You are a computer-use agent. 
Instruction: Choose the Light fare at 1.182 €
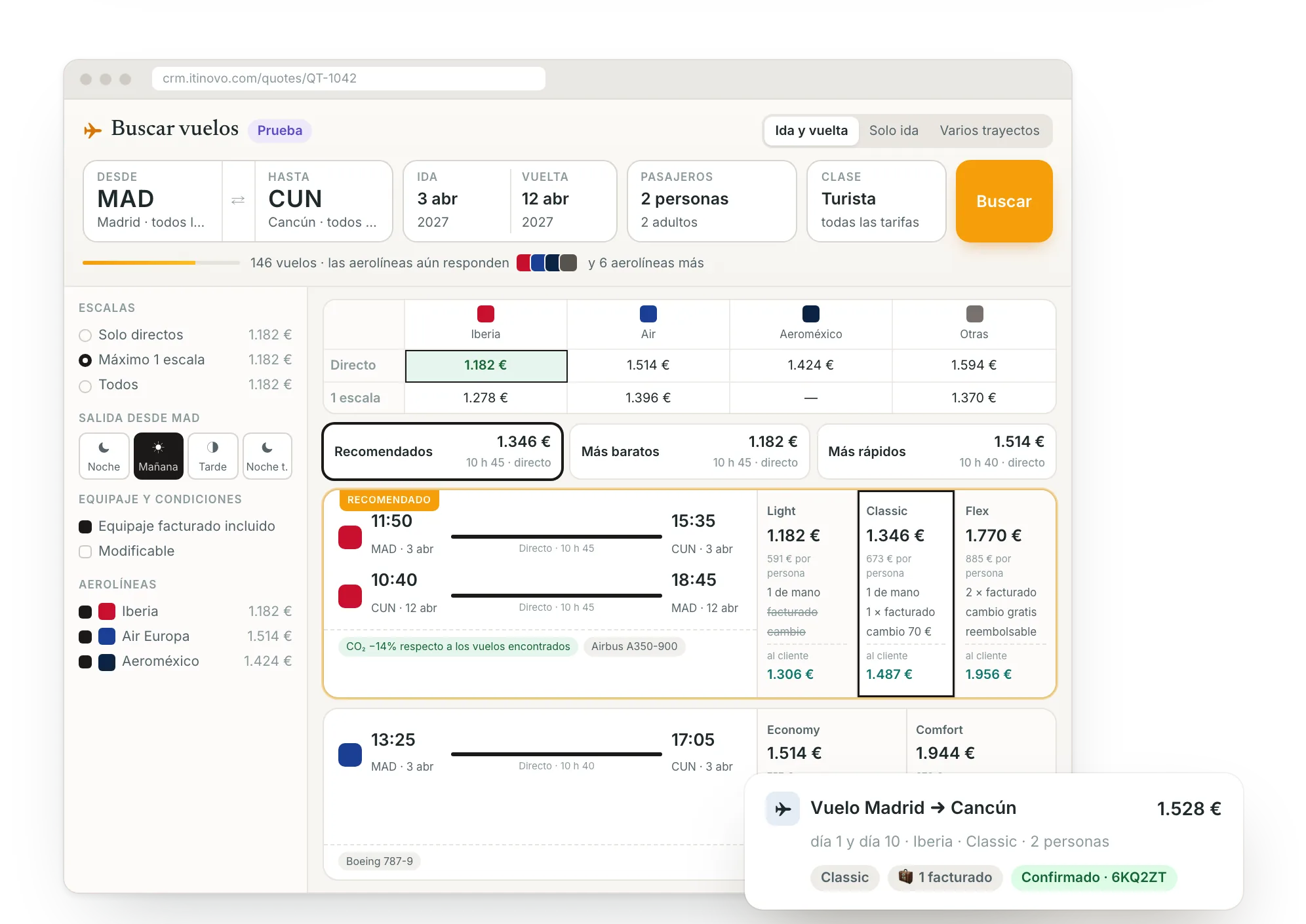tap(807, 594)
